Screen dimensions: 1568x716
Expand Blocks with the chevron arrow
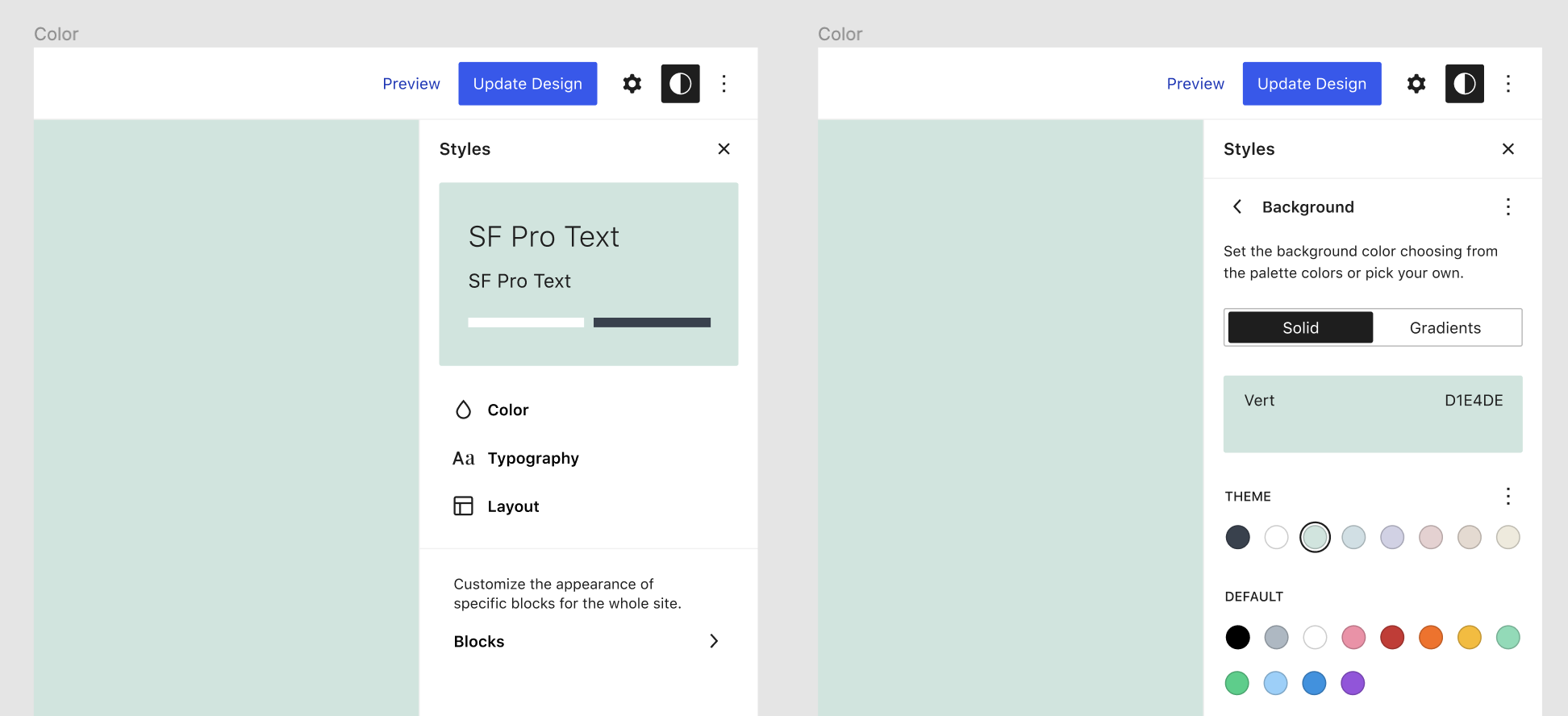coord(714,641)
